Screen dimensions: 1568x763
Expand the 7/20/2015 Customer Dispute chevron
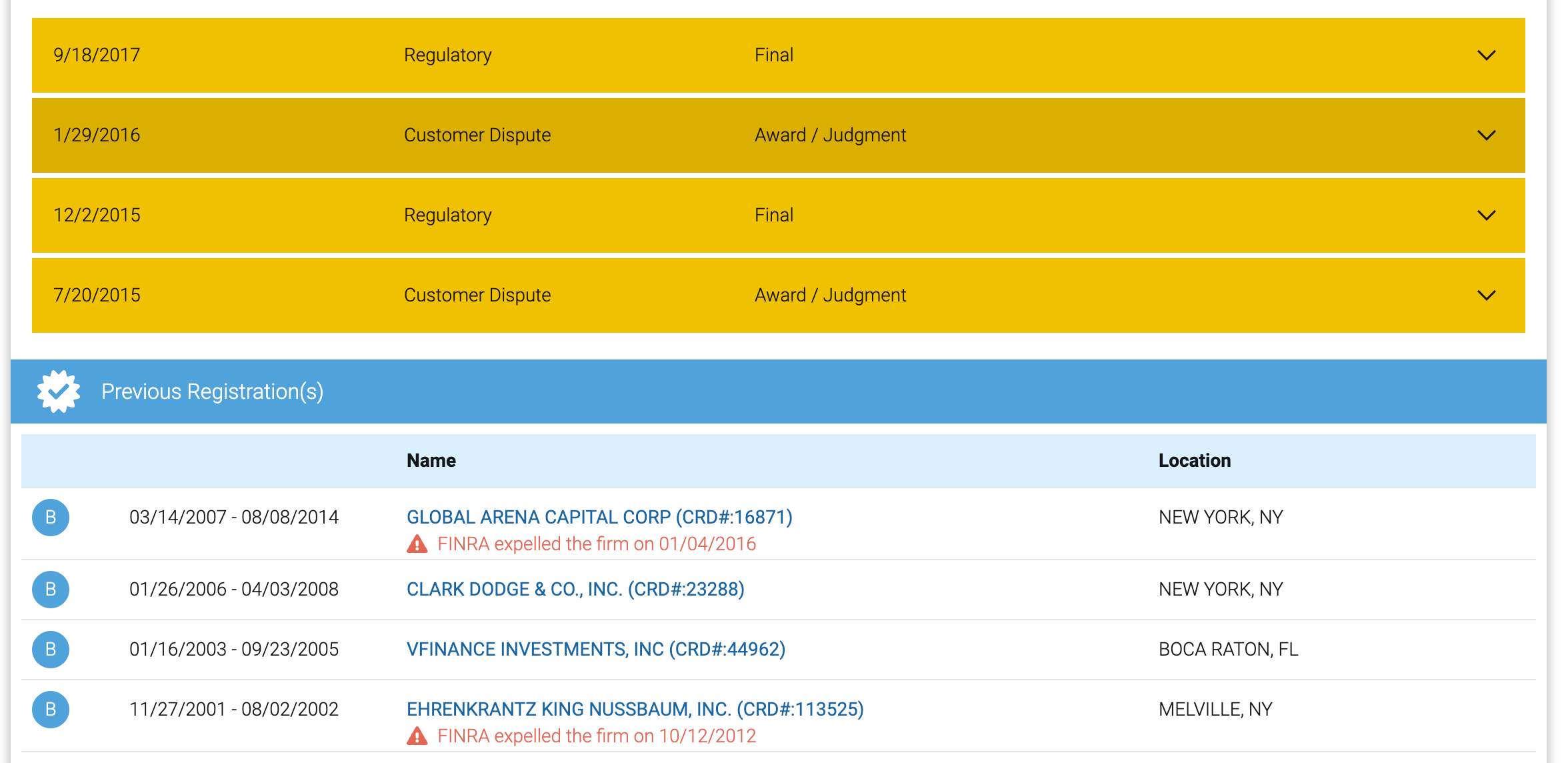point(1486,295)
